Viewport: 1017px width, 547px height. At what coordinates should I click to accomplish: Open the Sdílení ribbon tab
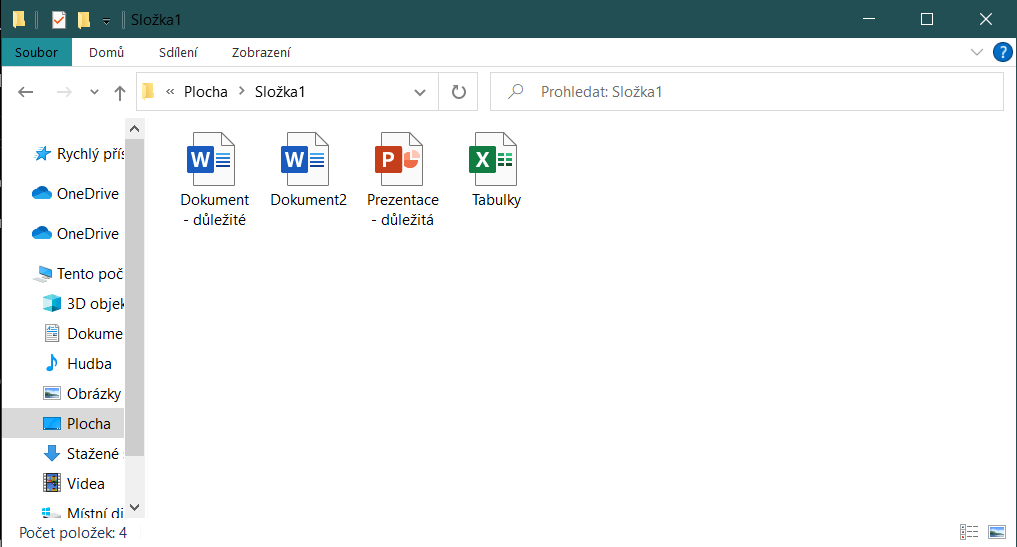click(178, 53)
